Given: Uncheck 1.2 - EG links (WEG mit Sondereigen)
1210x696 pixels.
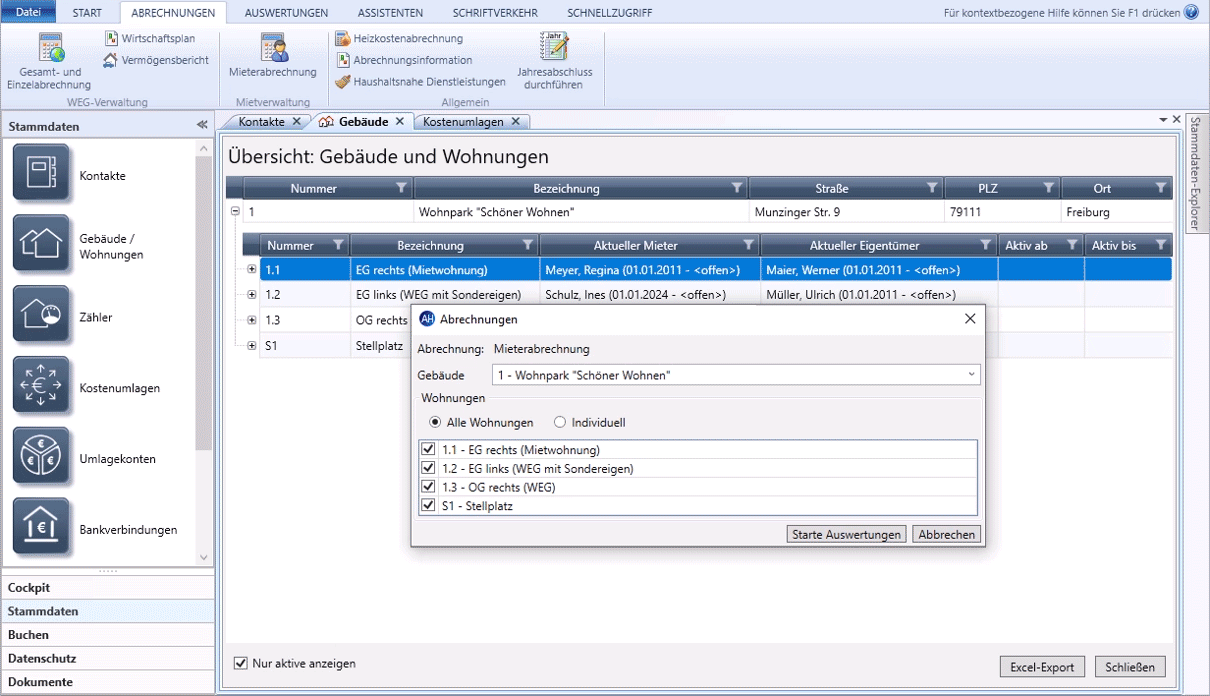Looking at the screenshot, I should [x=429, y=468].
